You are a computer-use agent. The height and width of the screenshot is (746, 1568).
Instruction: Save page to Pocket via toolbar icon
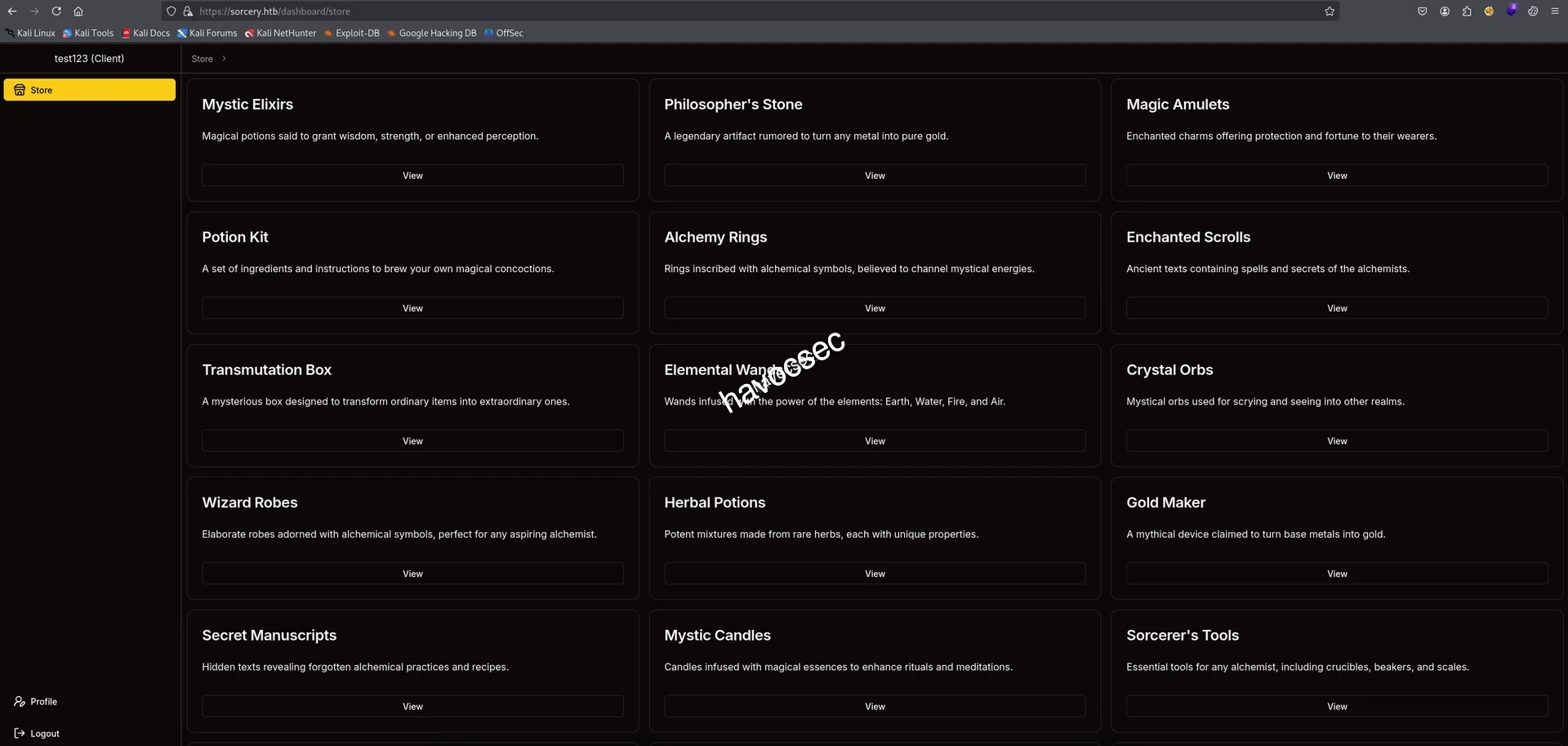[1422, 11]
